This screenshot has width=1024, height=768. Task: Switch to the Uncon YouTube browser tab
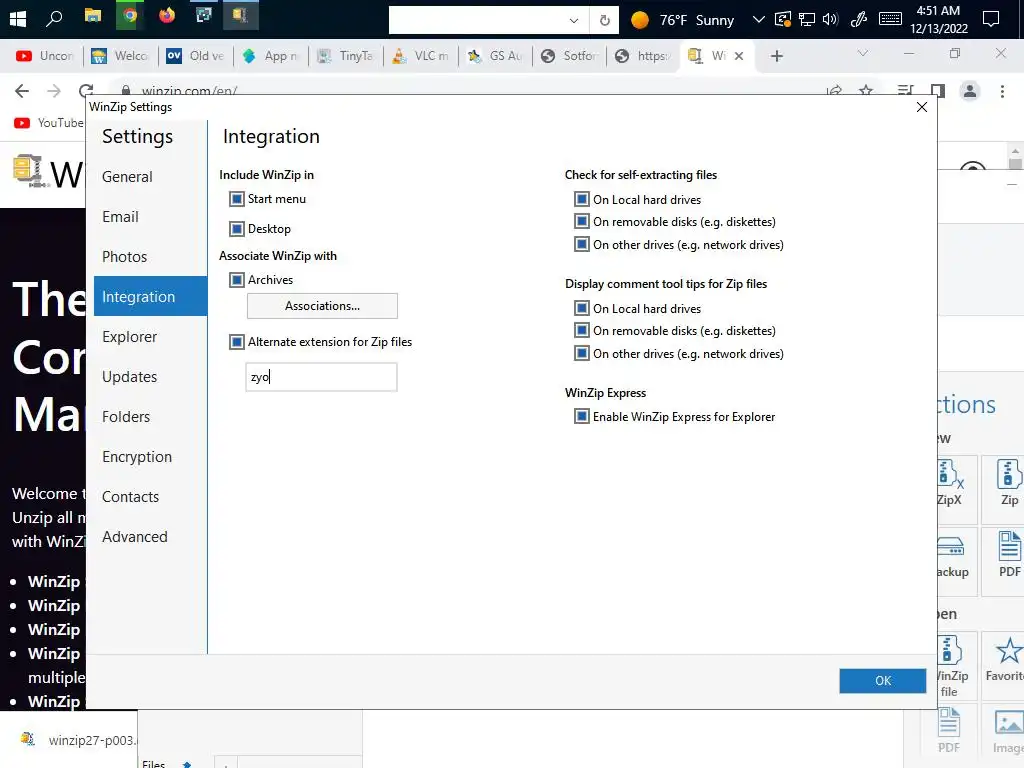point(44,56)
